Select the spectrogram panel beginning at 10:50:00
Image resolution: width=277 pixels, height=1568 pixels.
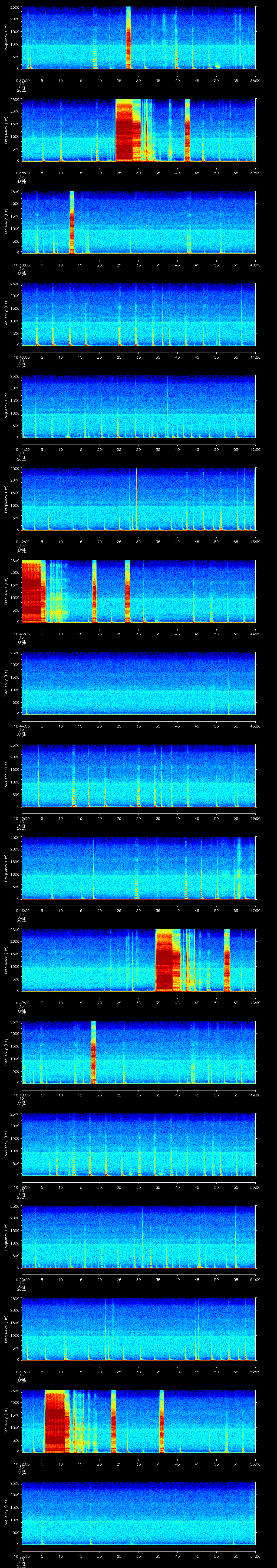pos(138,1237)
